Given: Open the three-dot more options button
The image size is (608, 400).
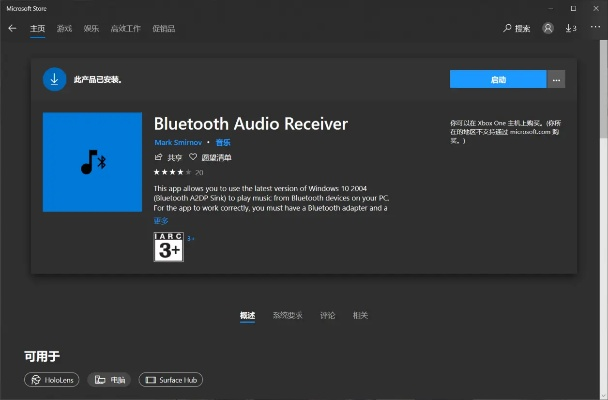Looking at the screenshot, I should (557, 79).
